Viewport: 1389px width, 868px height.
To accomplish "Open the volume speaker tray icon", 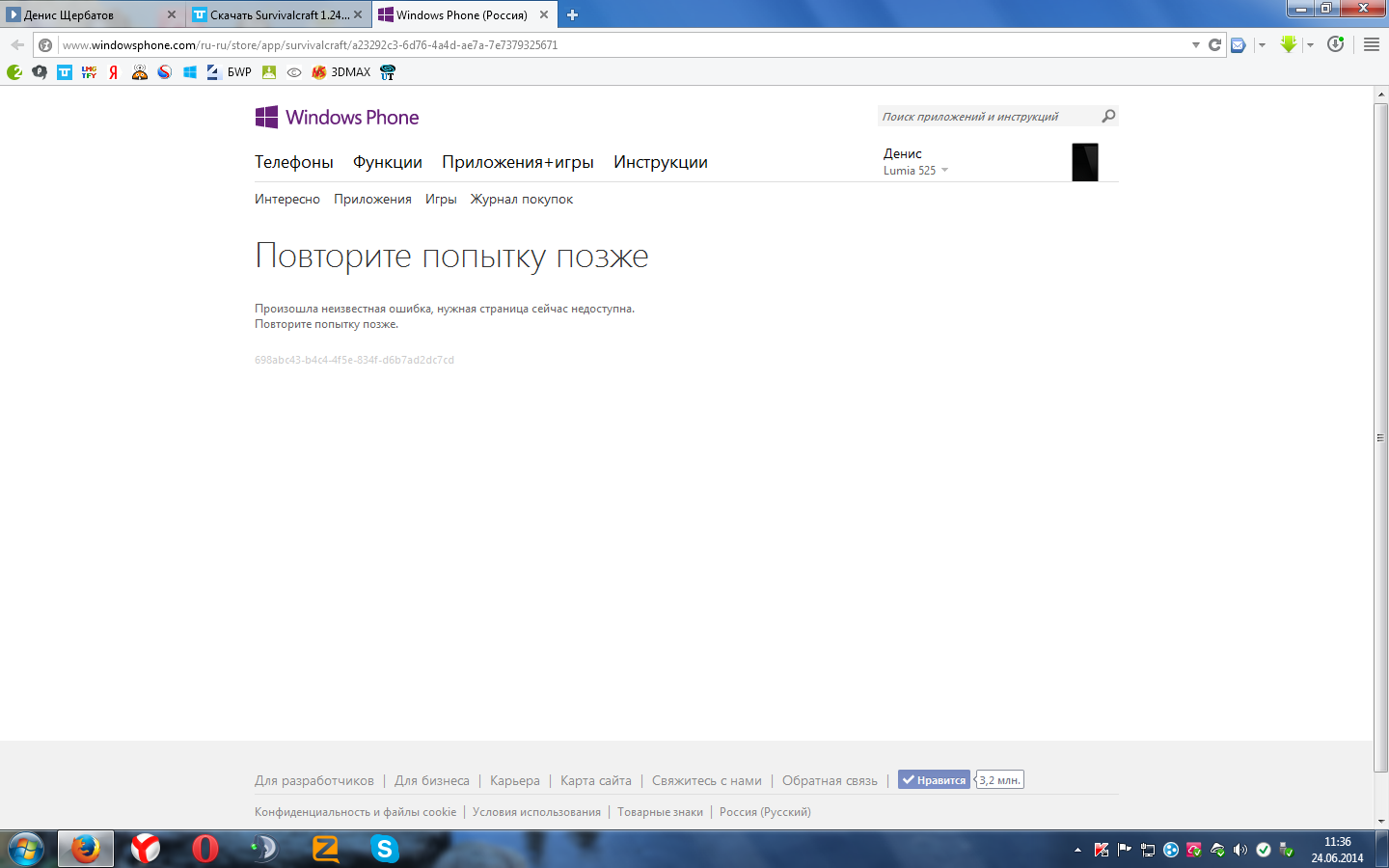I will (1240, 850).
